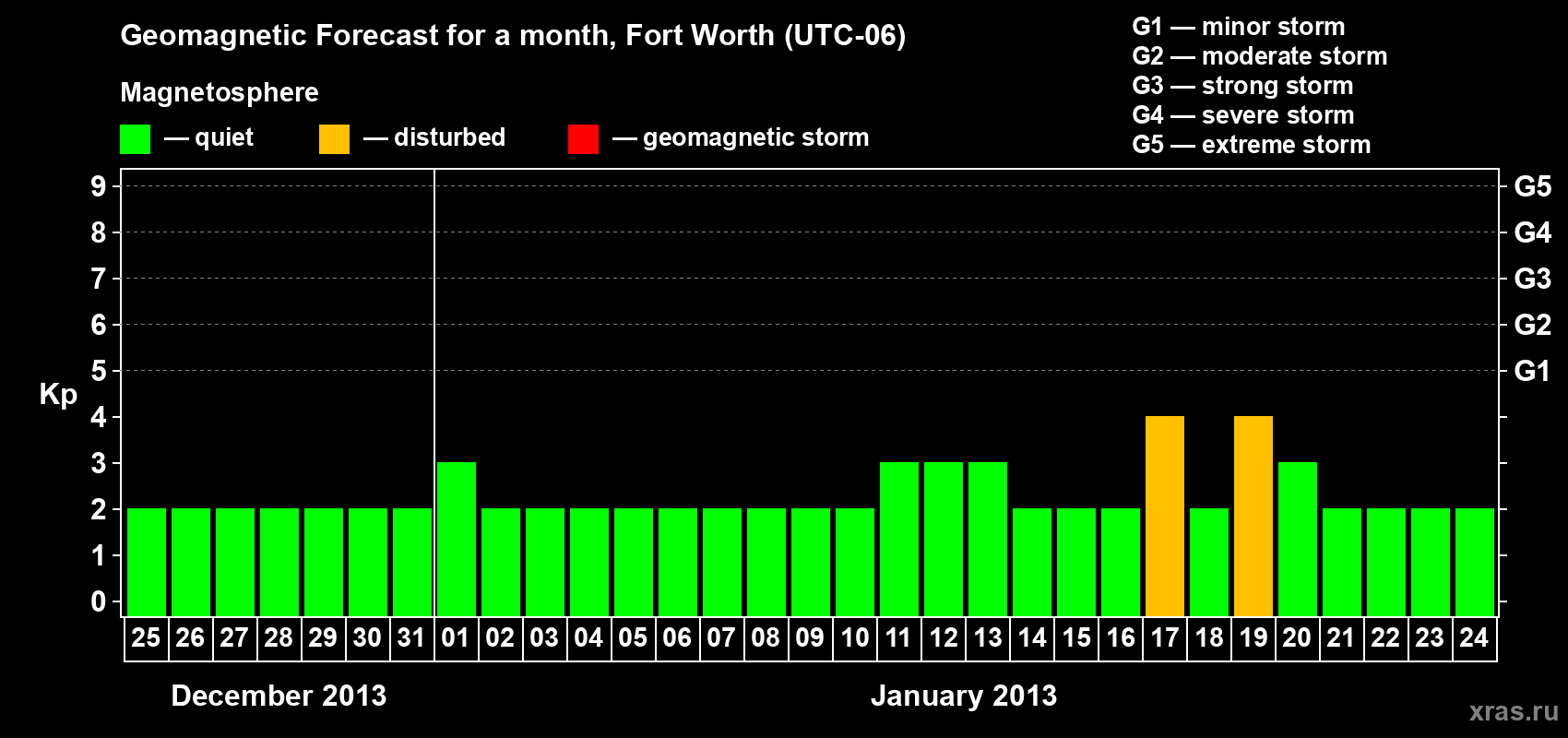
Task: Click the 'G2 — moderate storm' legend text
Action: [x=1260, y=56]
